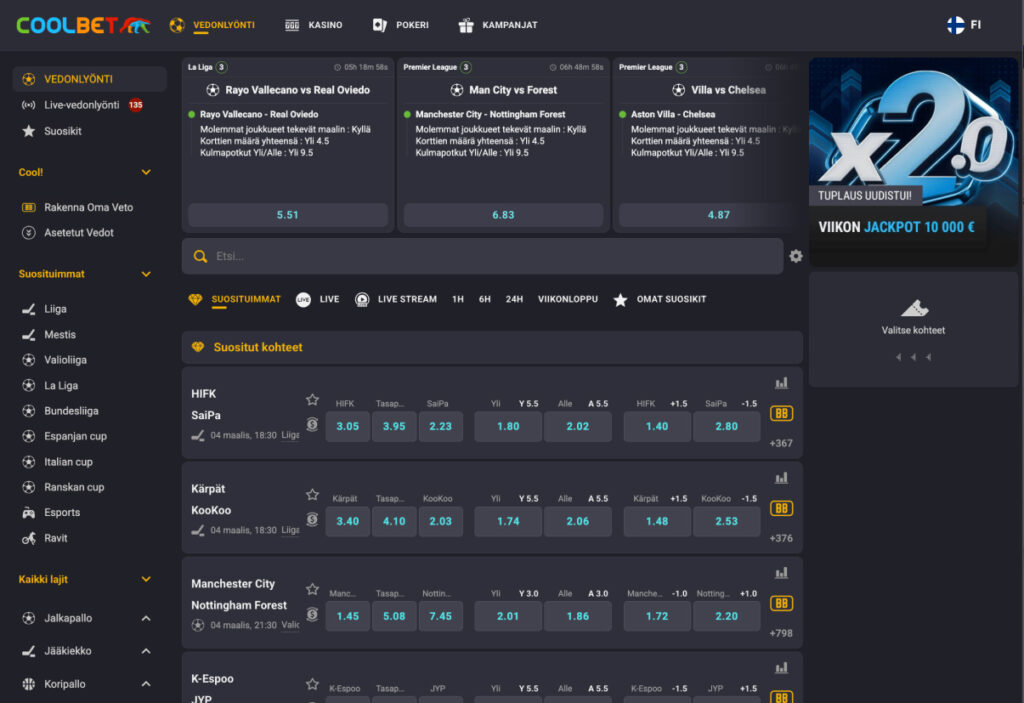Open Live-vedonlyönti with 135 badge
This screenshot has width=1024, height=703.
(x=82, y=105)
